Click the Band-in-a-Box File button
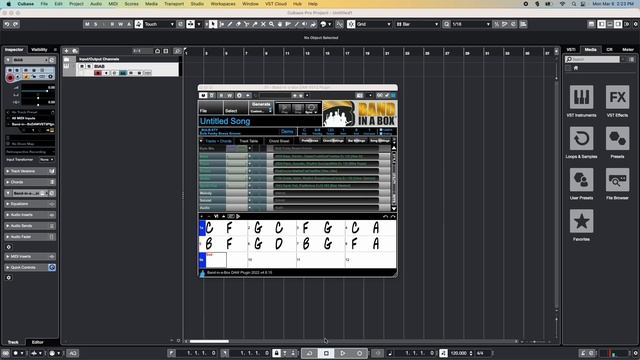Viewport: 640px width, 360px height. pos(211,108)
